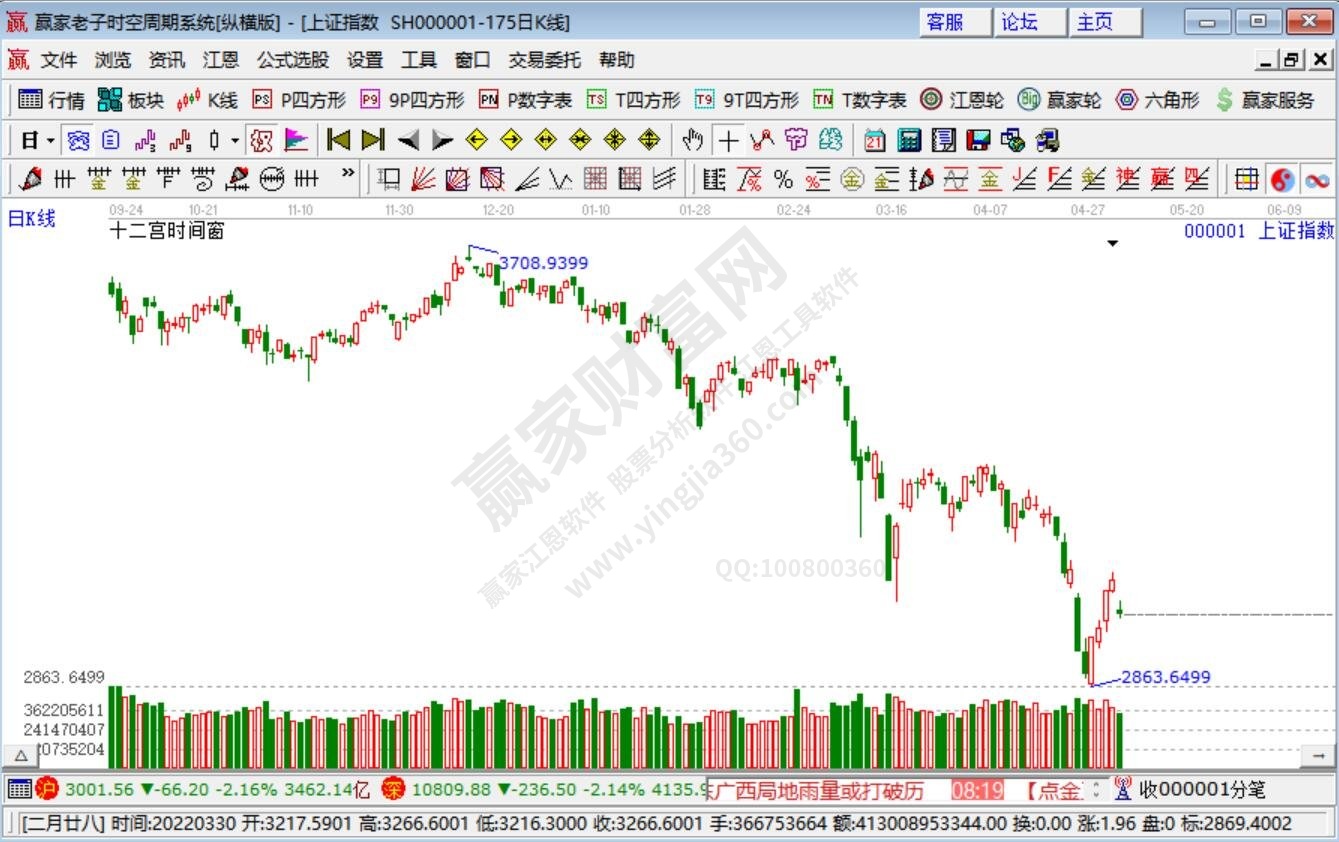Image resolution: width=1339 pixels, height=842 pixels.
Task: Select the hand pan tool
Action: coord(692,140)
